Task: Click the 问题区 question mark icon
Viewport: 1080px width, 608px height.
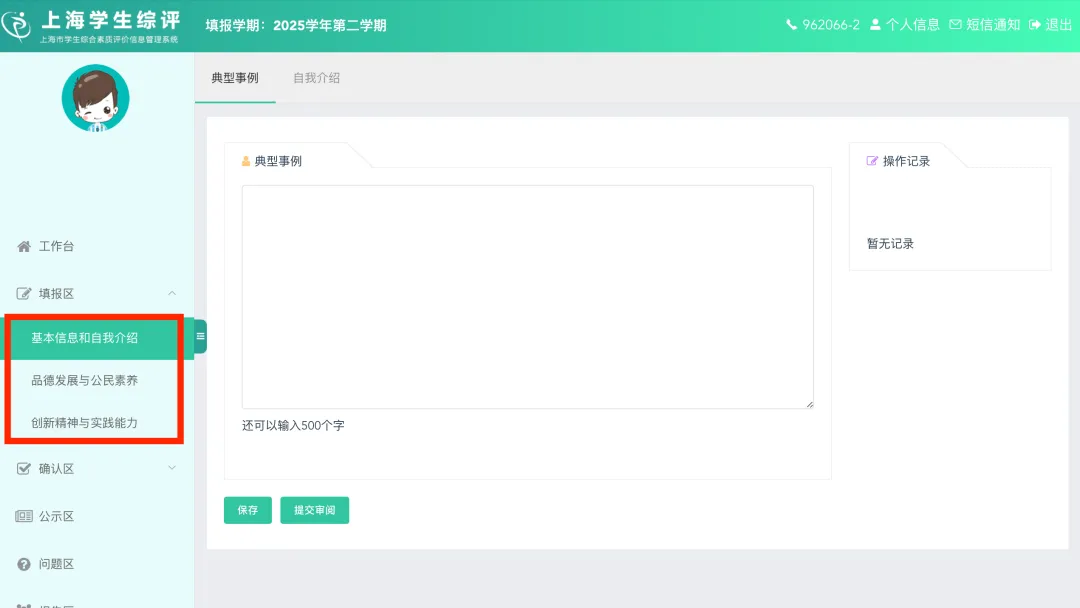Action: 24,564
